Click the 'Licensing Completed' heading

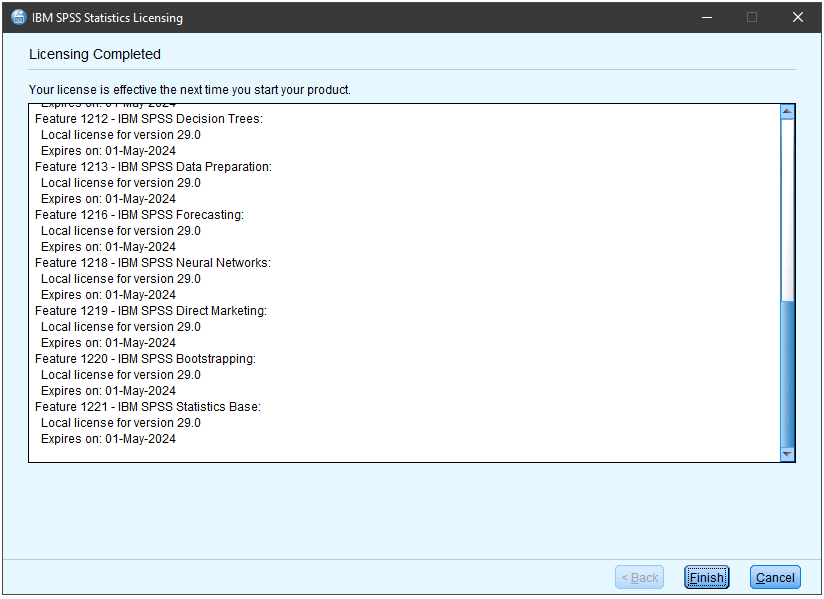tap(95, 54)
